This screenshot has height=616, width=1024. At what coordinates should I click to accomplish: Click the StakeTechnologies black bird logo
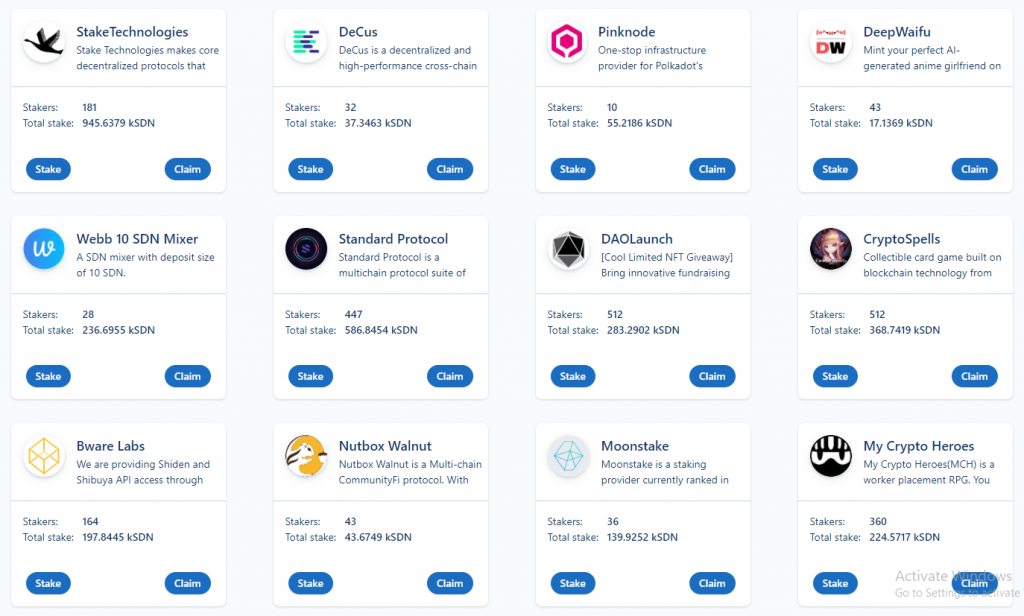click(44, 42)
